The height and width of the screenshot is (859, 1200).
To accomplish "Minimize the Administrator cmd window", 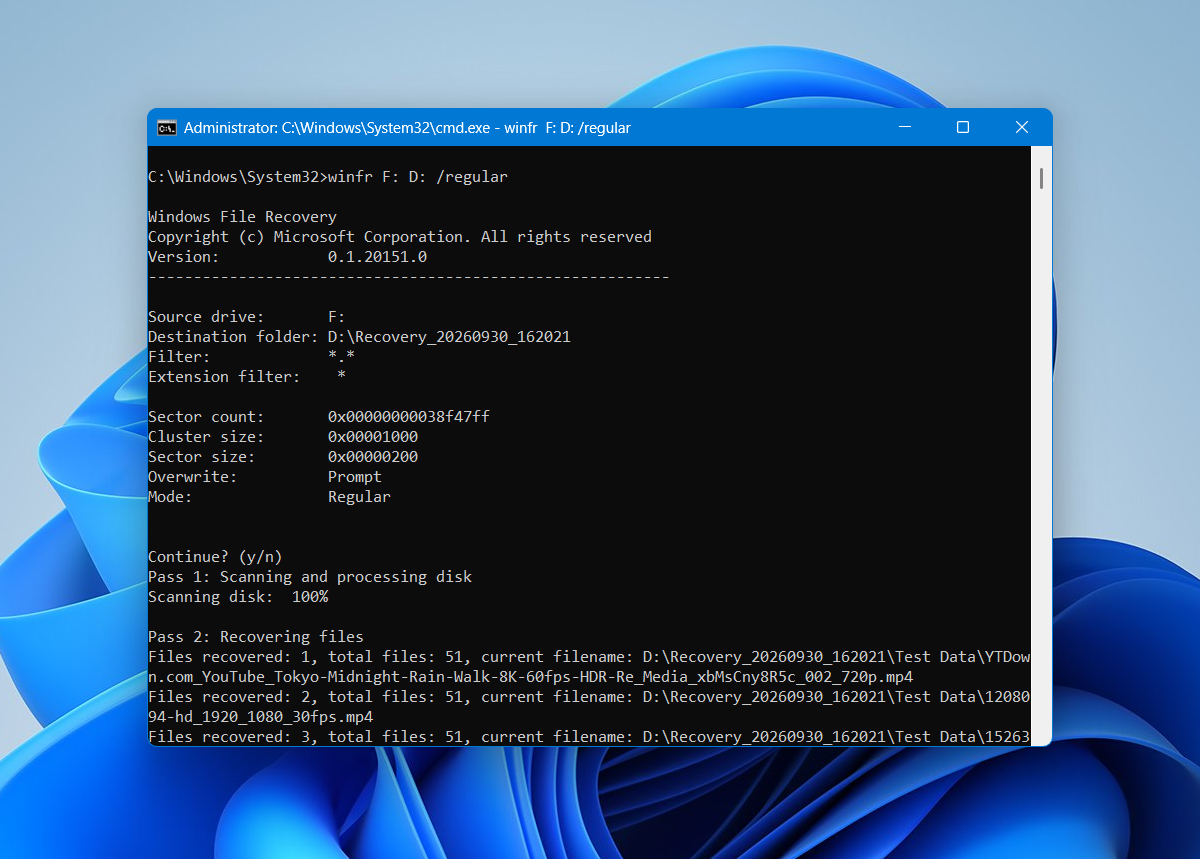I will click(904, 127).
